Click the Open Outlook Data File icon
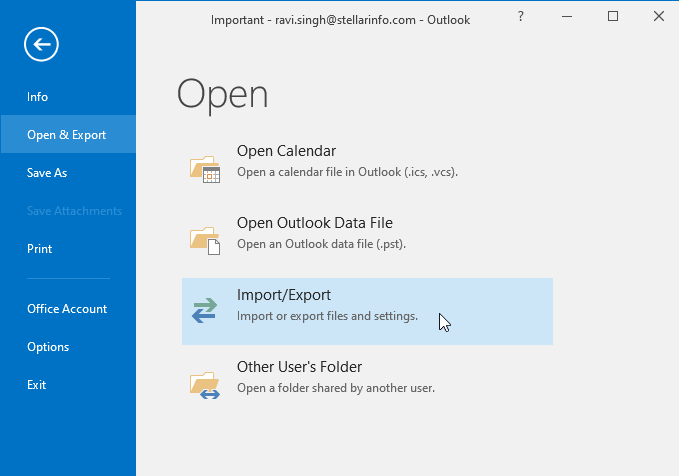The height and width of the screenshot is (476, 679). point(204,238)
